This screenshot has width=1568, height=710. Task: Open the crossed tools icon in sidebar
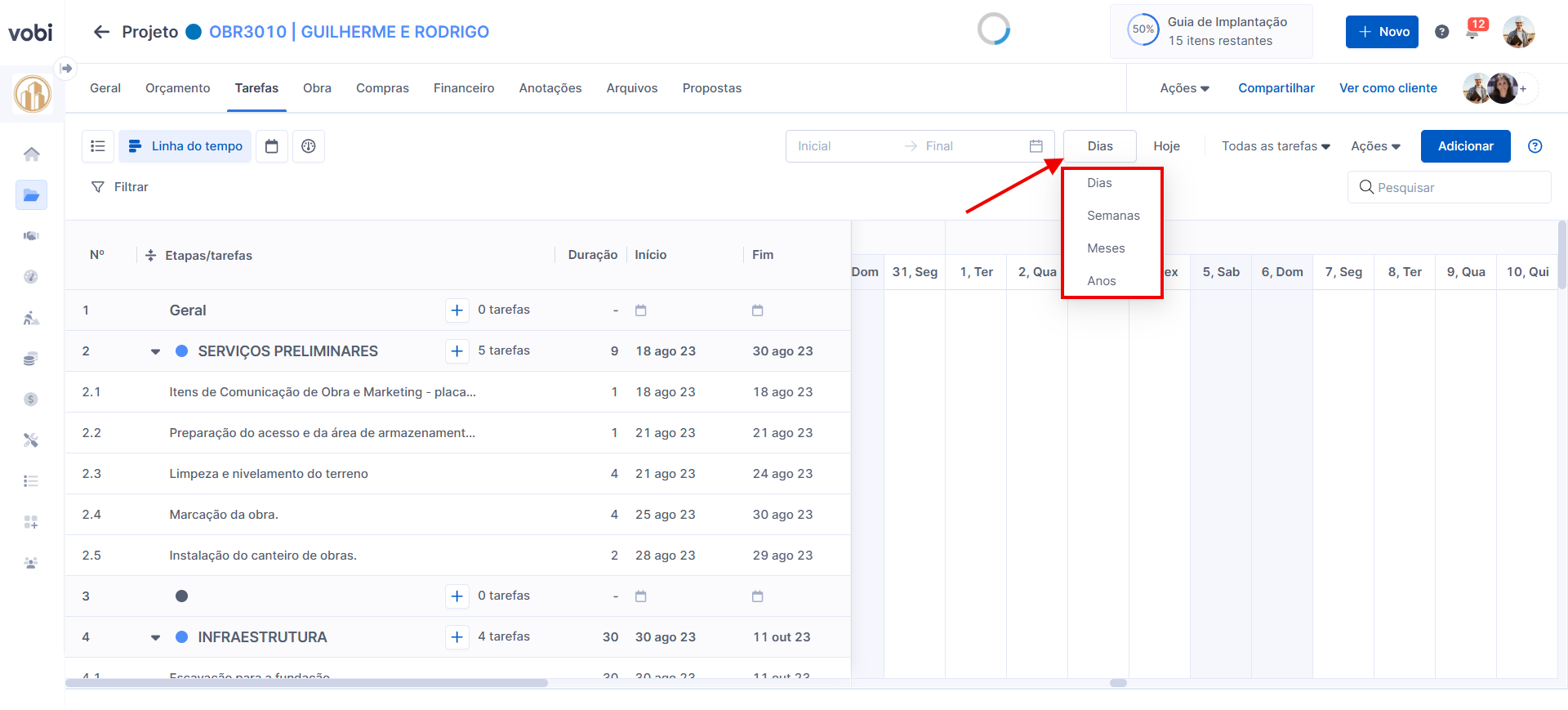(31, 440)
